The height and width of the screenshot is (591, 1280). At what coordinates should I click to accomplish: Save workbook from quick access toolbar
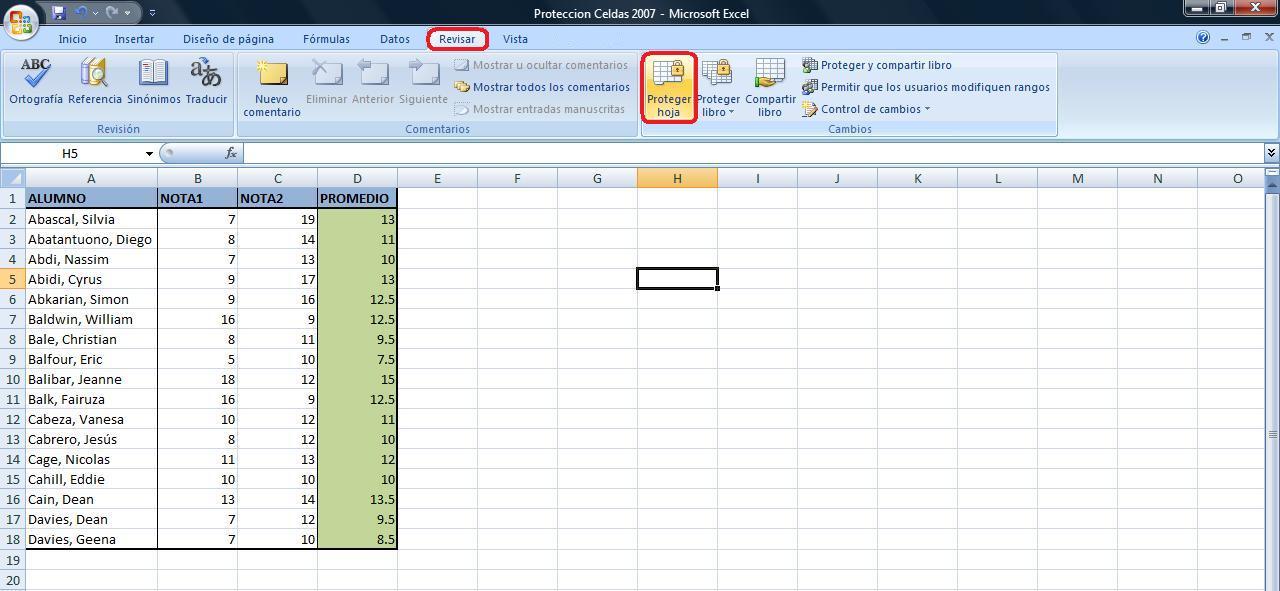59,13
